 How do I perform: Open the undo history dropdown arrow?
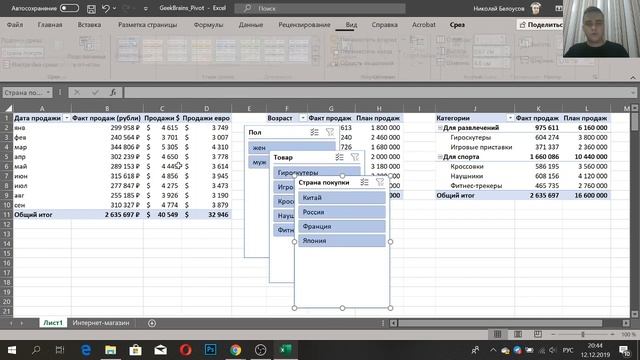coord(114,8)
